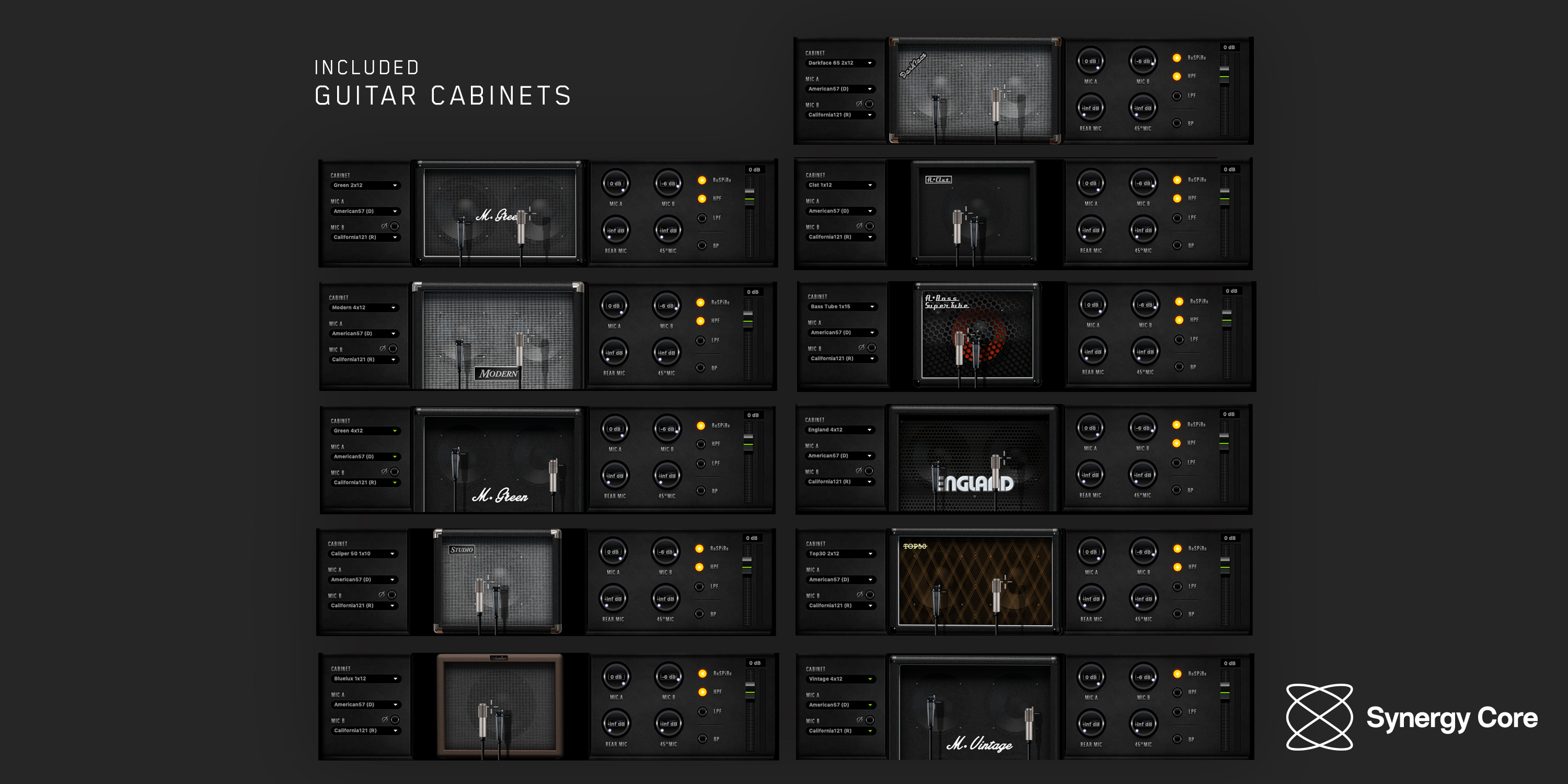Toggle Mic B phase invert on Green 2x12
Image resolution: width=1568 pixels, height=784 pixels.
396,226
